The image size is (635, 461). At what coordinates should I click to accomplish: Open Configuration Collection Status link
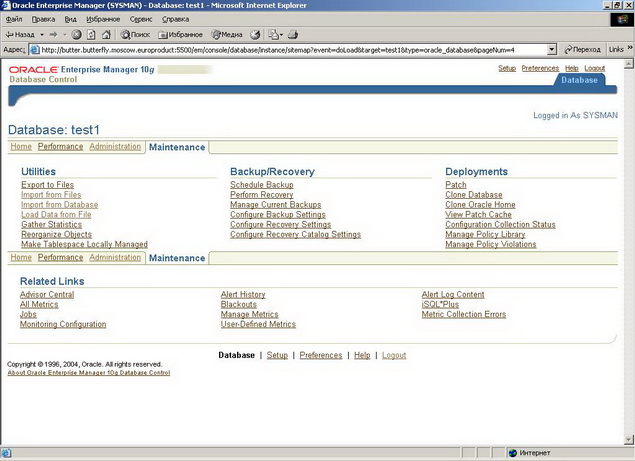pyautogui.click(x=500, y=224)
